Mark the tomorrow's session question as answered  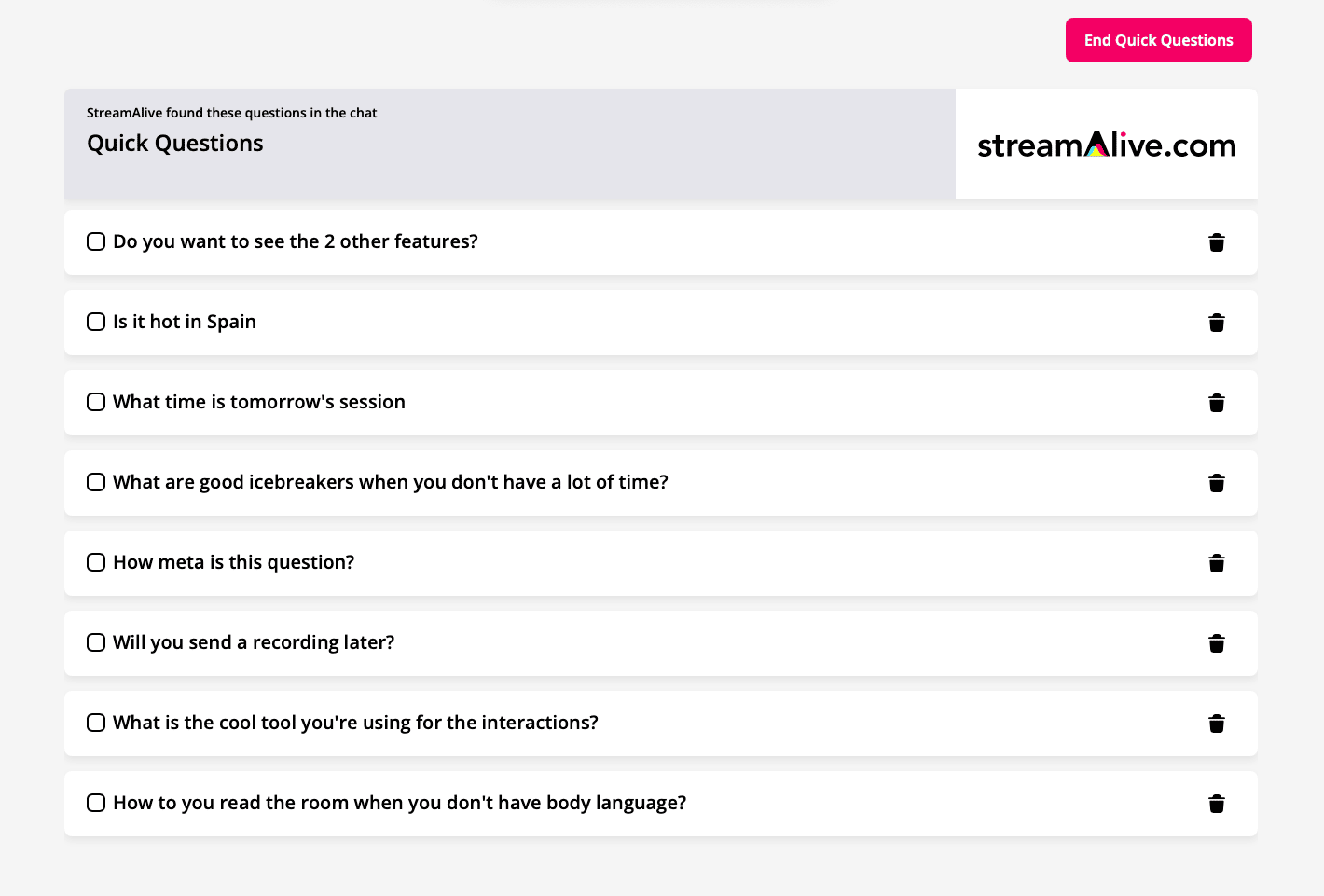pyautogui.click(x=96, y=402)
